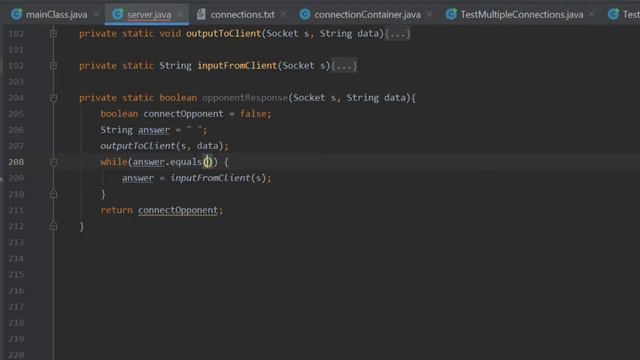Click the opponentResponse end fold marker
Image resolution: width=640 pixels, height=360 pixels.
pos(53,227)
